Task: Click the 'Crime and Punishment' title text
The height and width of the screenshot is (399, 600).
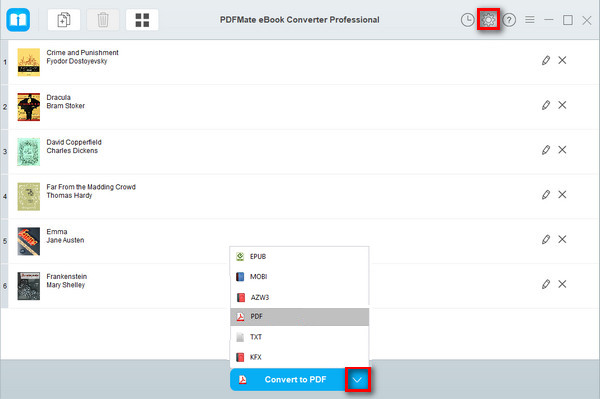Action: click(82, 52)
